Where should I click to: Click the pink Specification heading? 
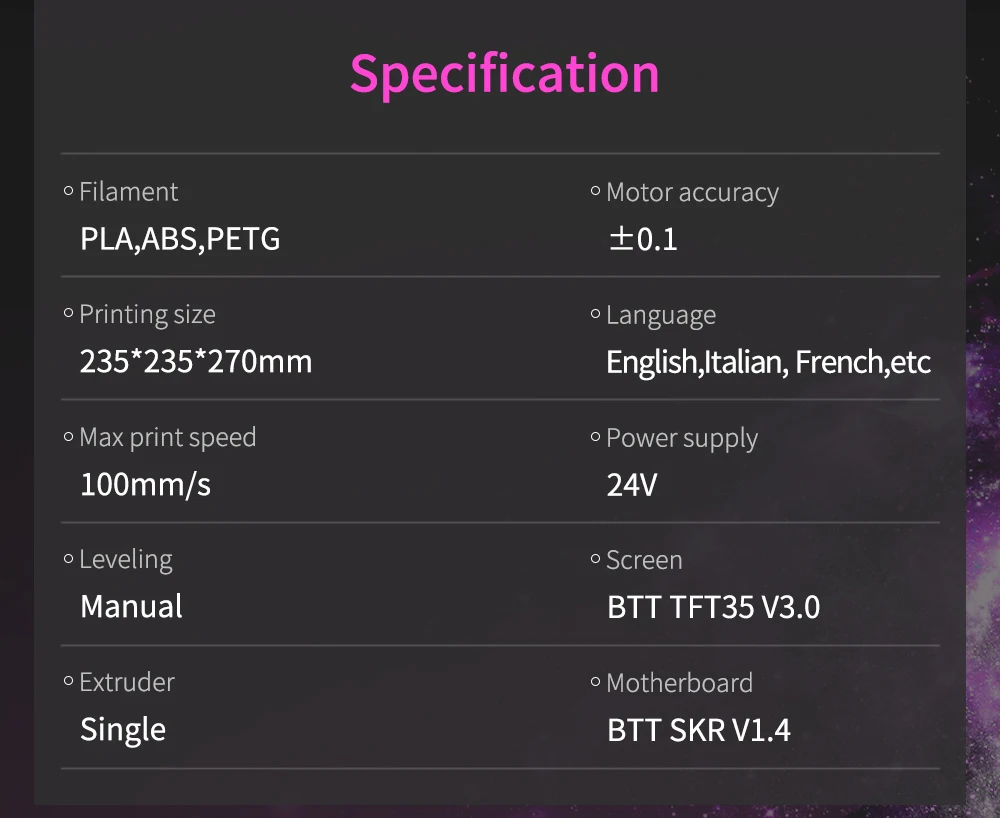(x=504, y=75)
